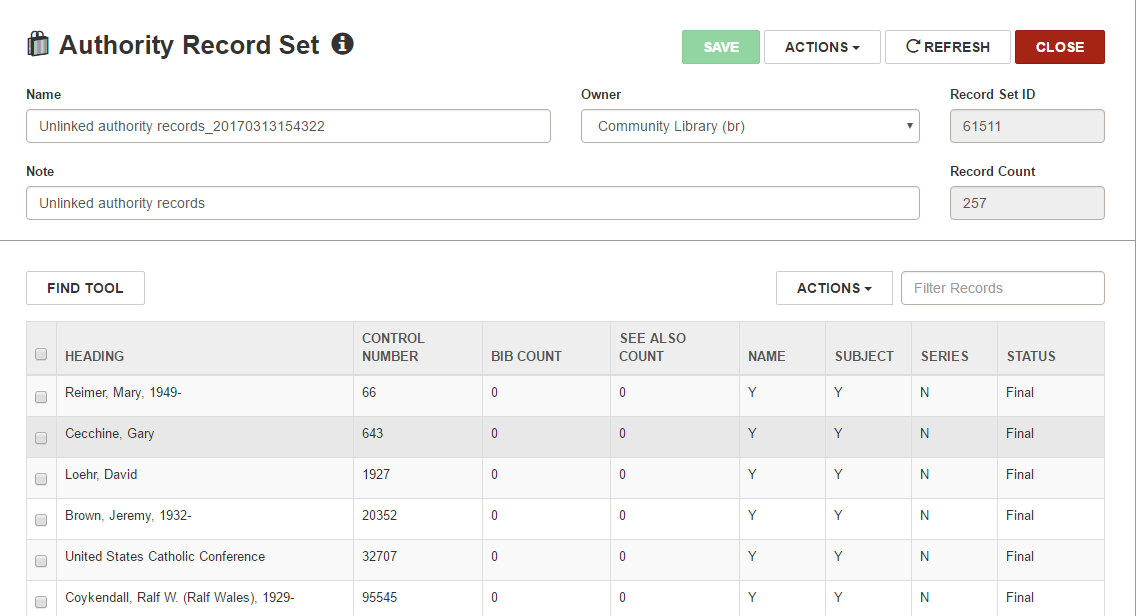Screen dimensions: 1136x616
Task: Click the Note text field
Action: coord(472,203)
